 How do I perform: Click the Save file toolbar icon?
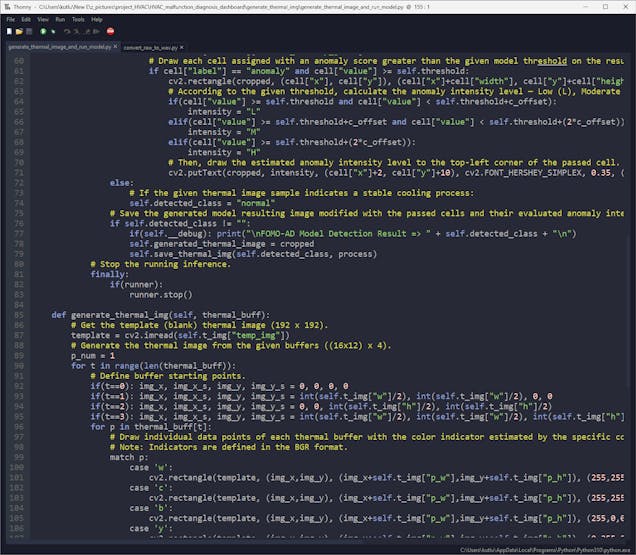[30, 32]
